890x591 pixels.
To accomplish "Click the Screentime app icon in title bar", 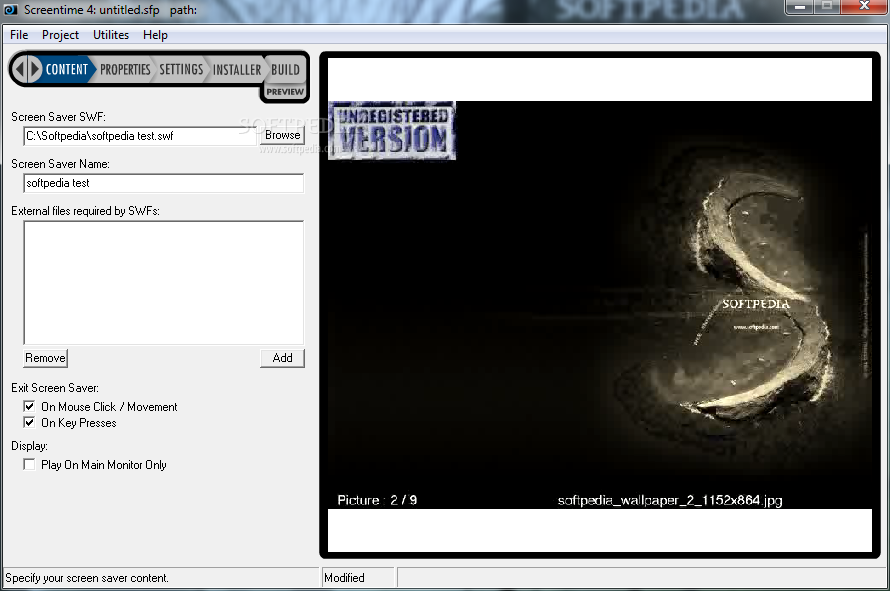I will click(11, 10).
